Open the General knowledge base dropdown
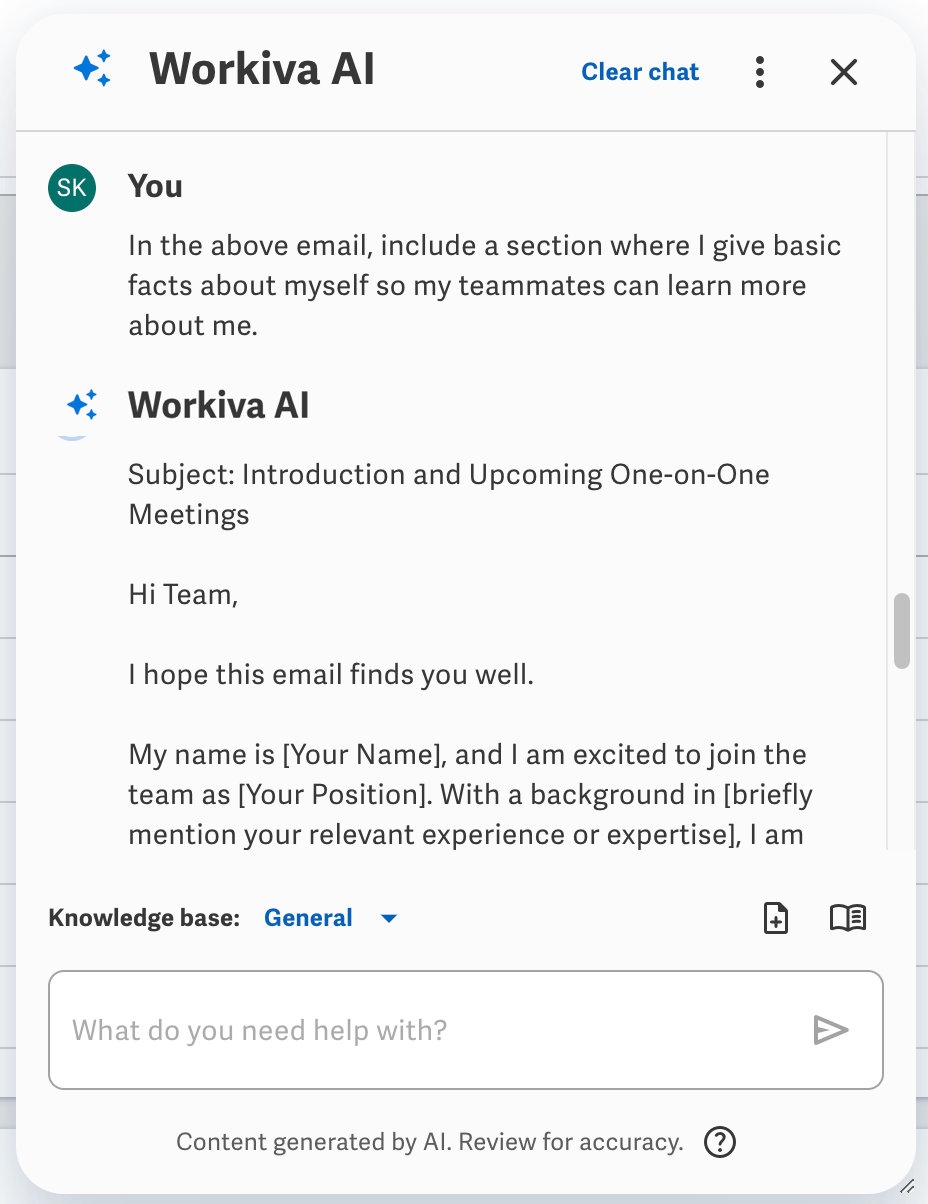 [330, 918]
